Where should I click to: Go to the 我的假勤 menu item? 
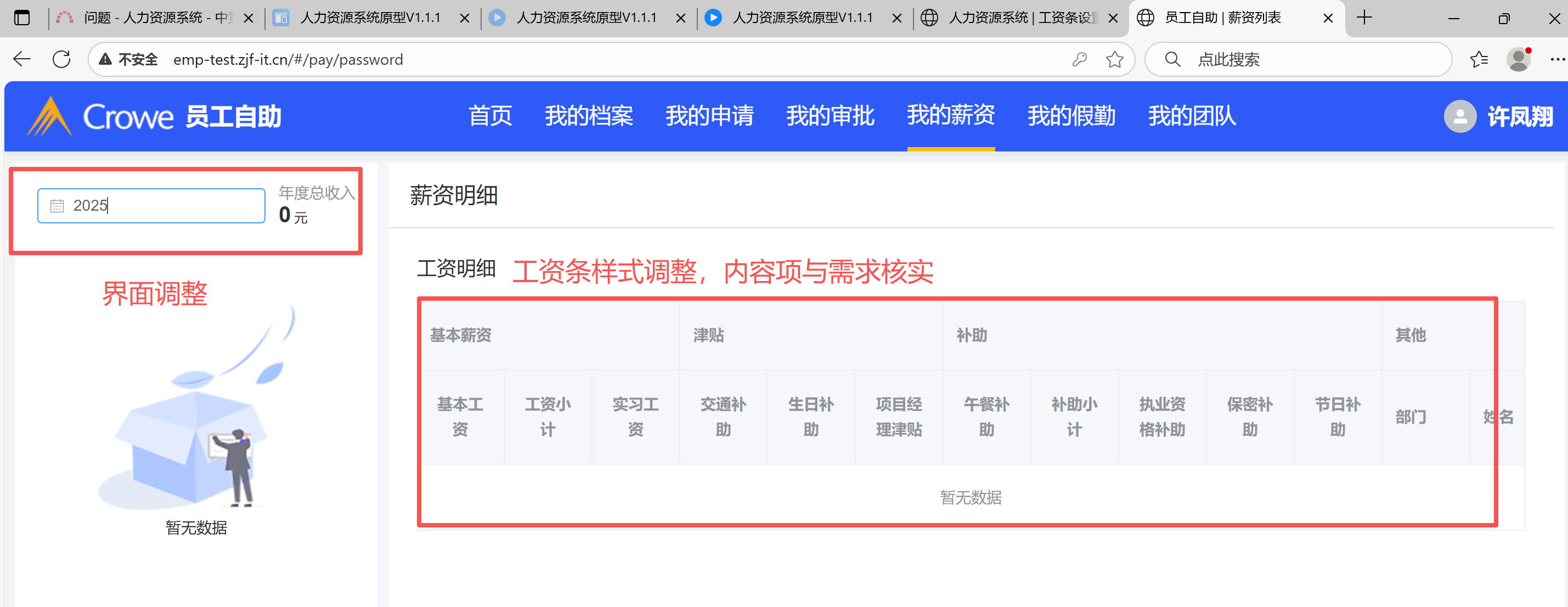coord(1071,115)
